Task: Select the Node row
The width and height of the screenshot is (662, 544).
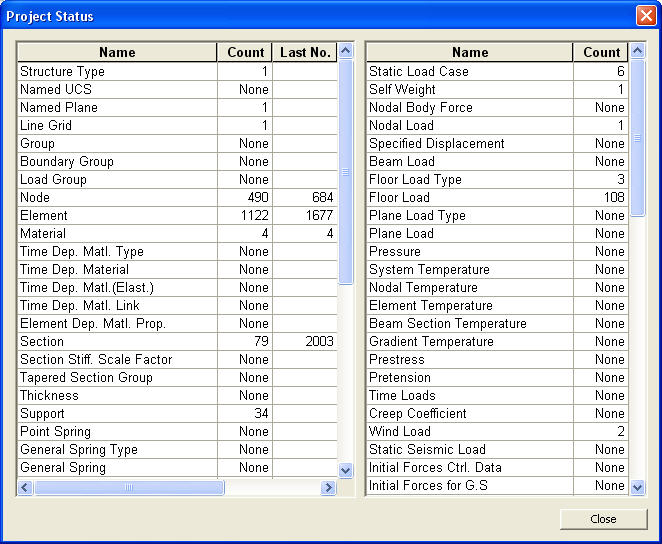Action: 117,198
